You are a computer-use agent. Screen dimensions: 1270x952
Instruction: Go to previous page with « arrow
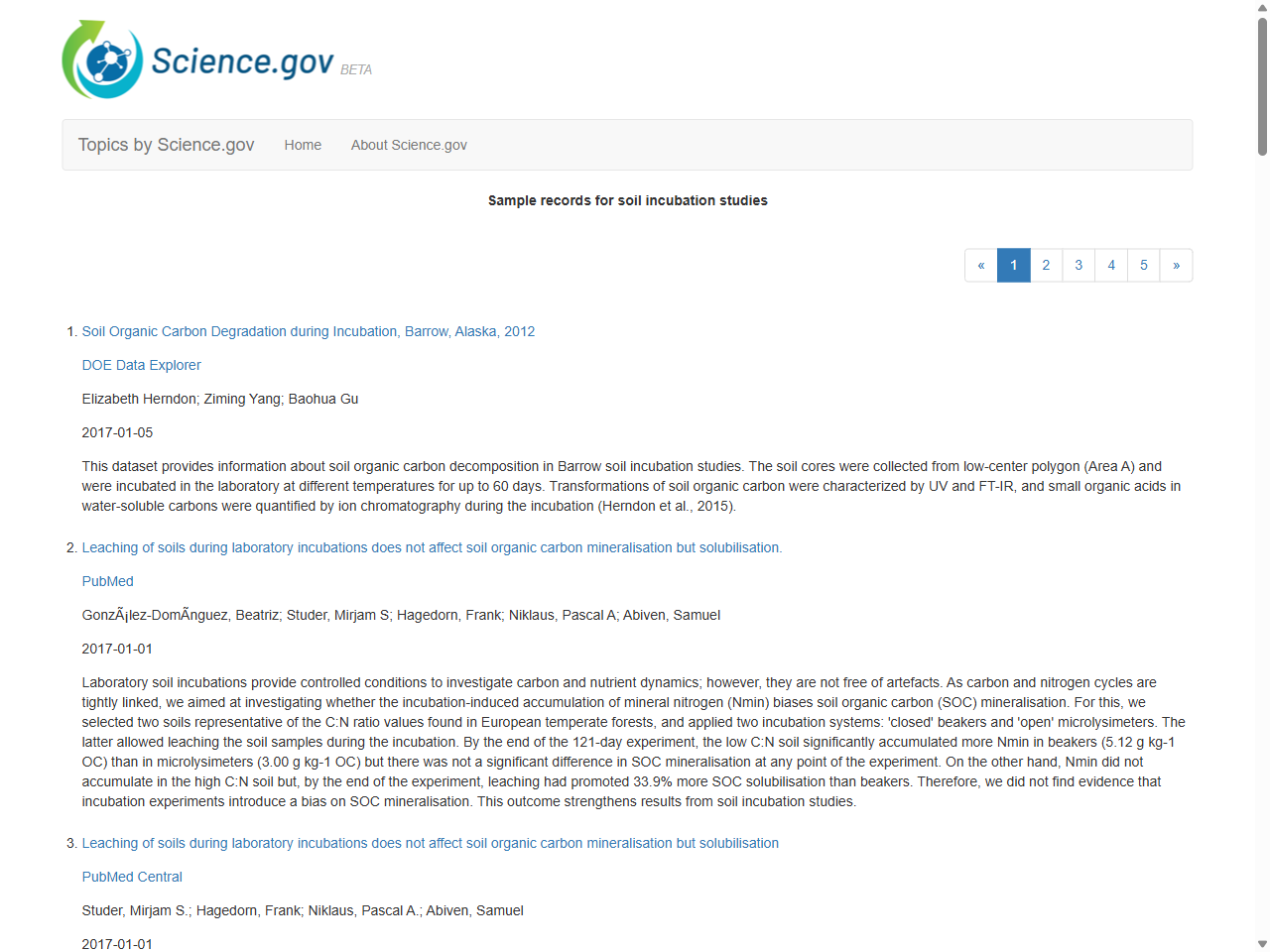coord(981,265)
